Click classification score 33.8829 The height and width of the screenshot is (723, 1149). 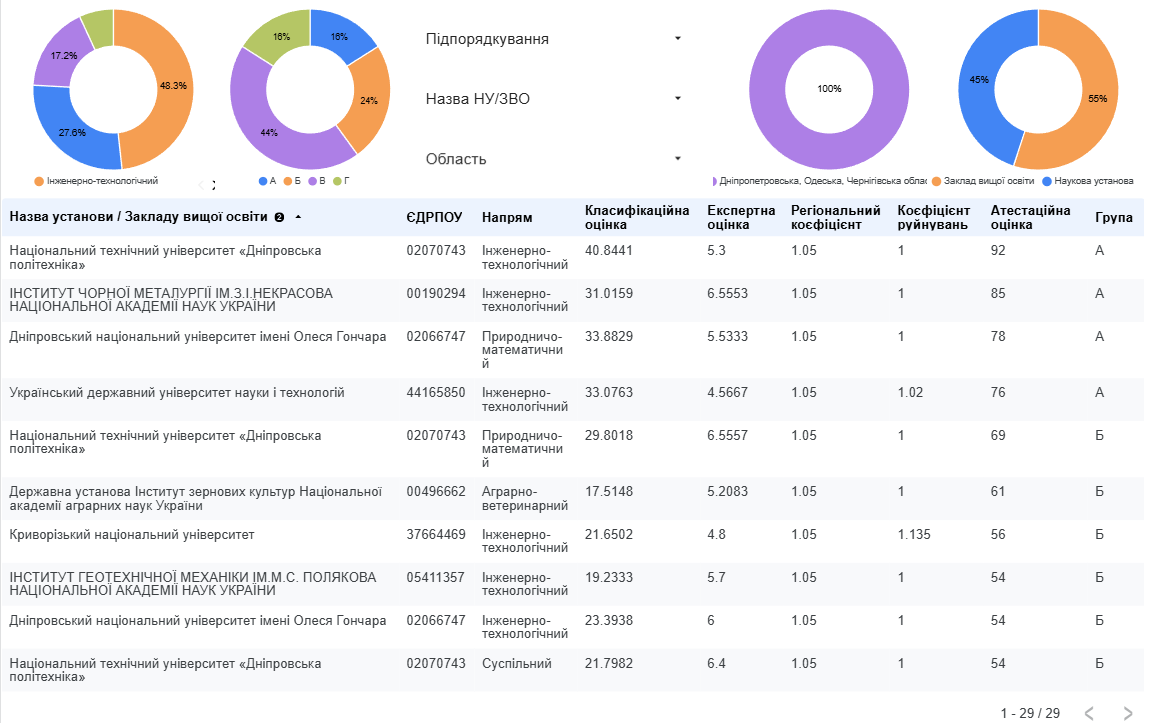[609, 337]
